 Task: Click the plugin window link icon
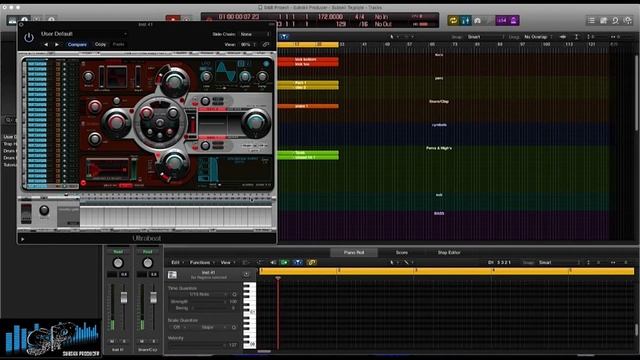266,44
